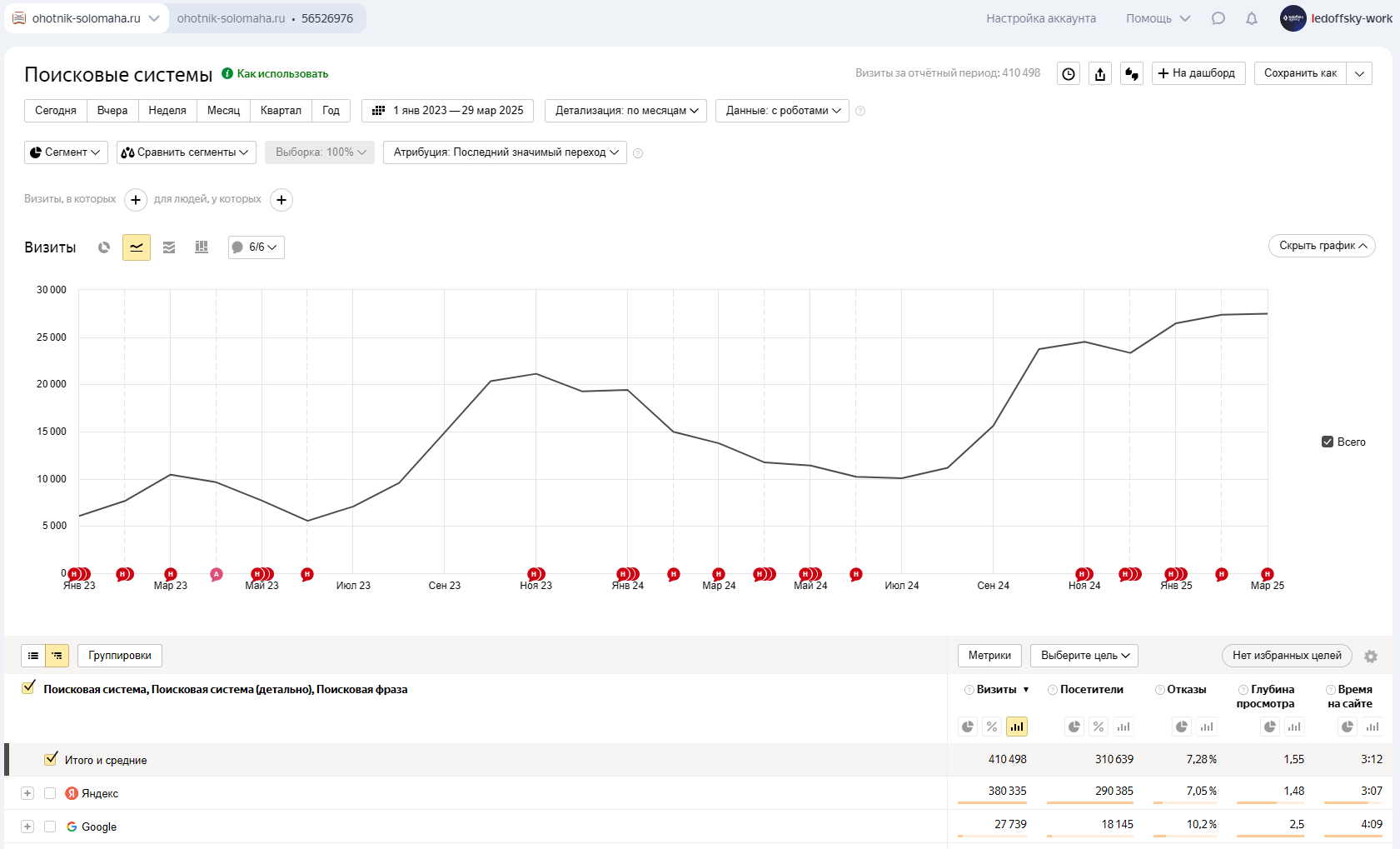The image size is (1400, 849).
Task: Uncheck the Всего chart legend checkbox
Action: [x=1328, y=442]
